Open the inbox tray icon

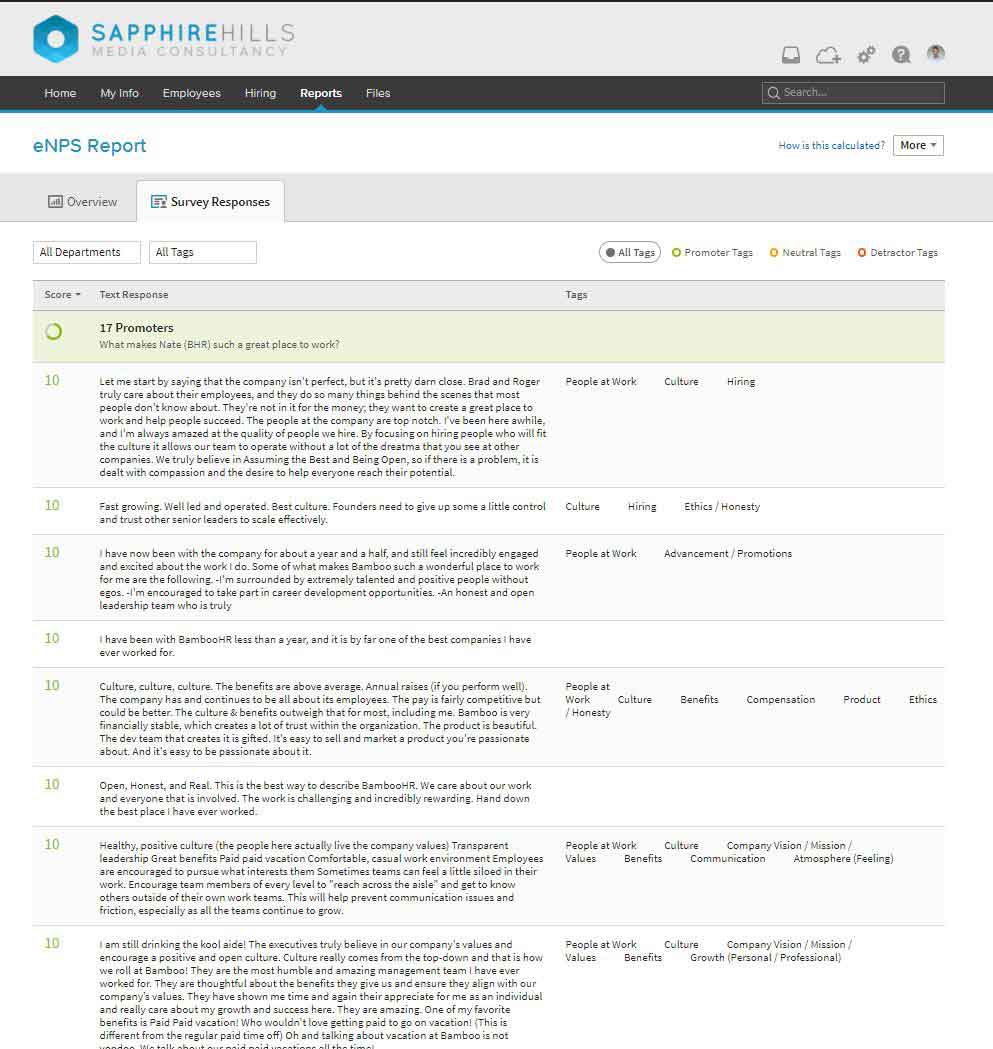791,55
